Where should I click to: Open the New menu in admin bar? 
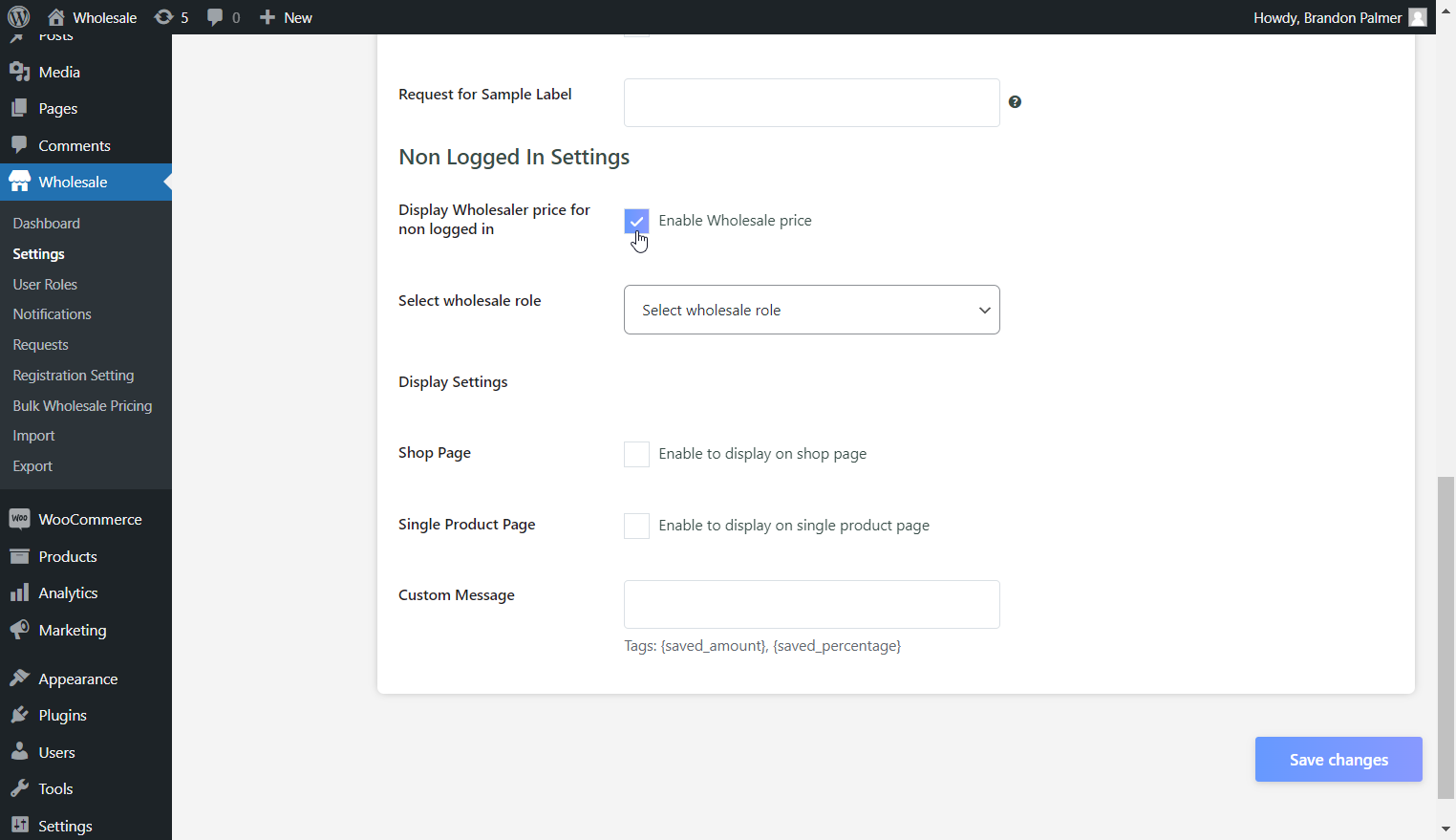coord(285,16)
